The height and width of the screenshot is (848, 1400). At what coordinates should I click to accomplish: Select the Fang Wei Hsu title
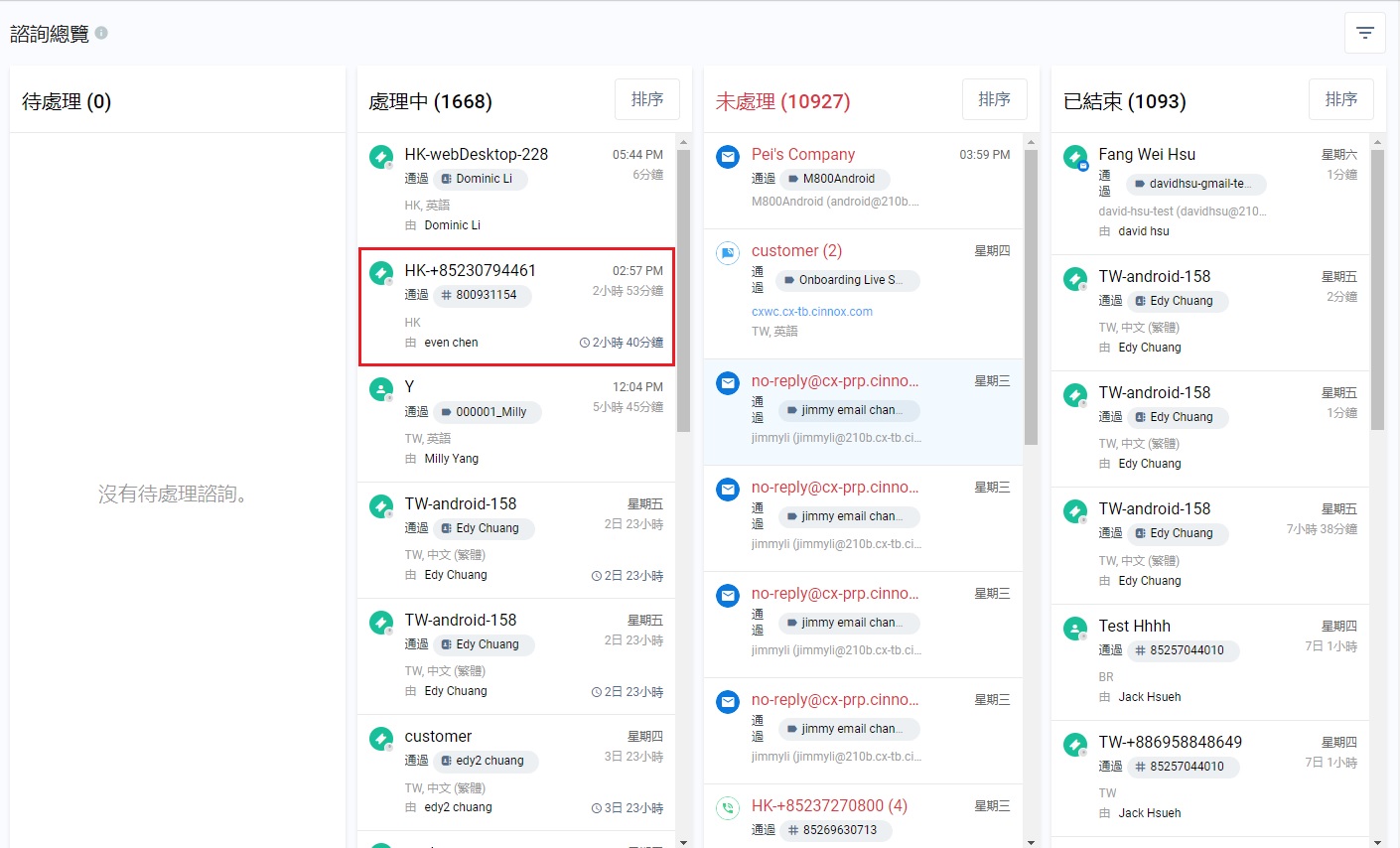pos(1147,154)
